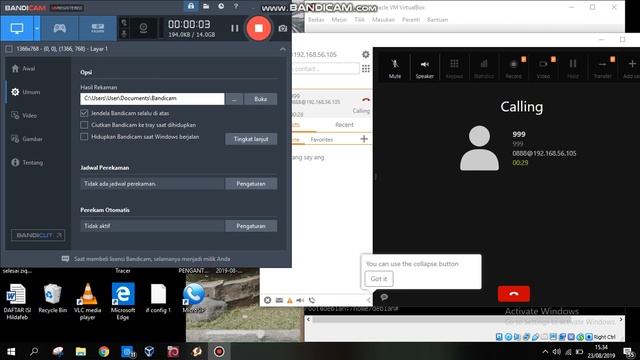This screenshot has width=640, height=360.
Task: Click the Bandicut link button
Action: pos(38,235)
